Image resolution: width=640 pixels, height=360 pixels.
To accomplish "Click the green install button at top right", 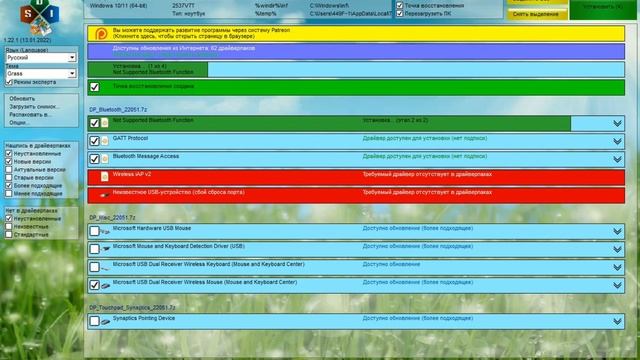I will (x=603, y=9).
